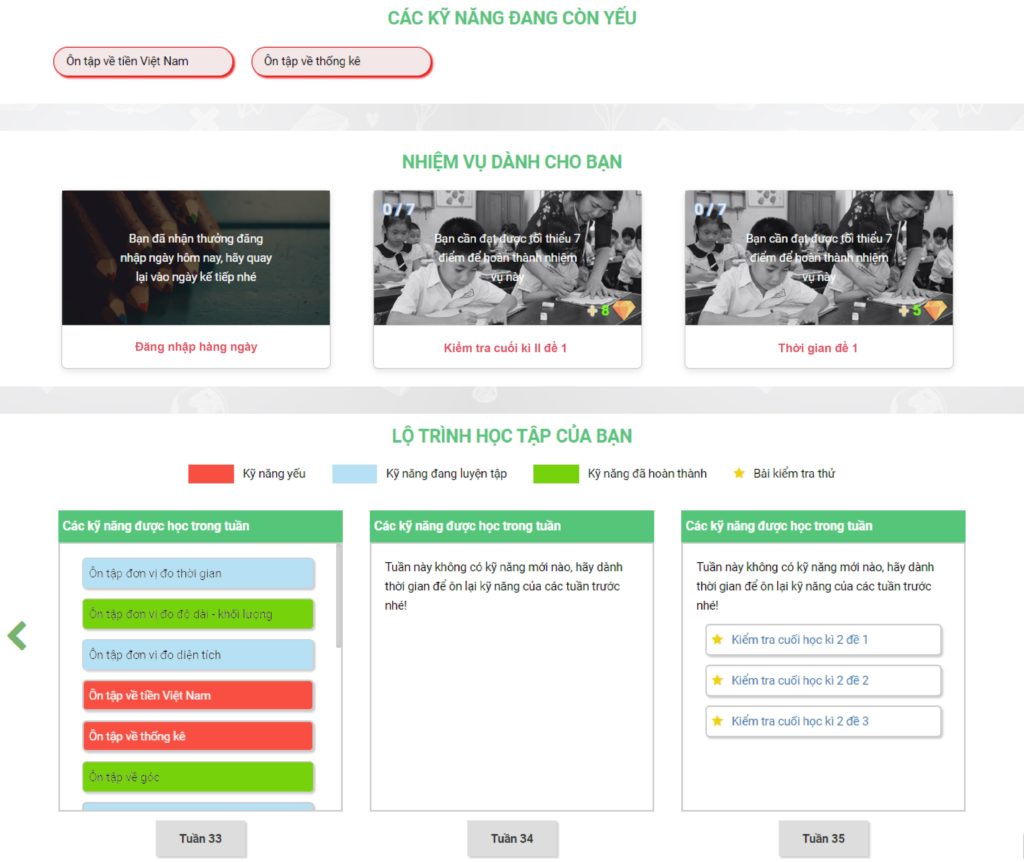1024x862 pixels.
Task: Click the green left arrow chevron
Action: [x=17, y=636]
